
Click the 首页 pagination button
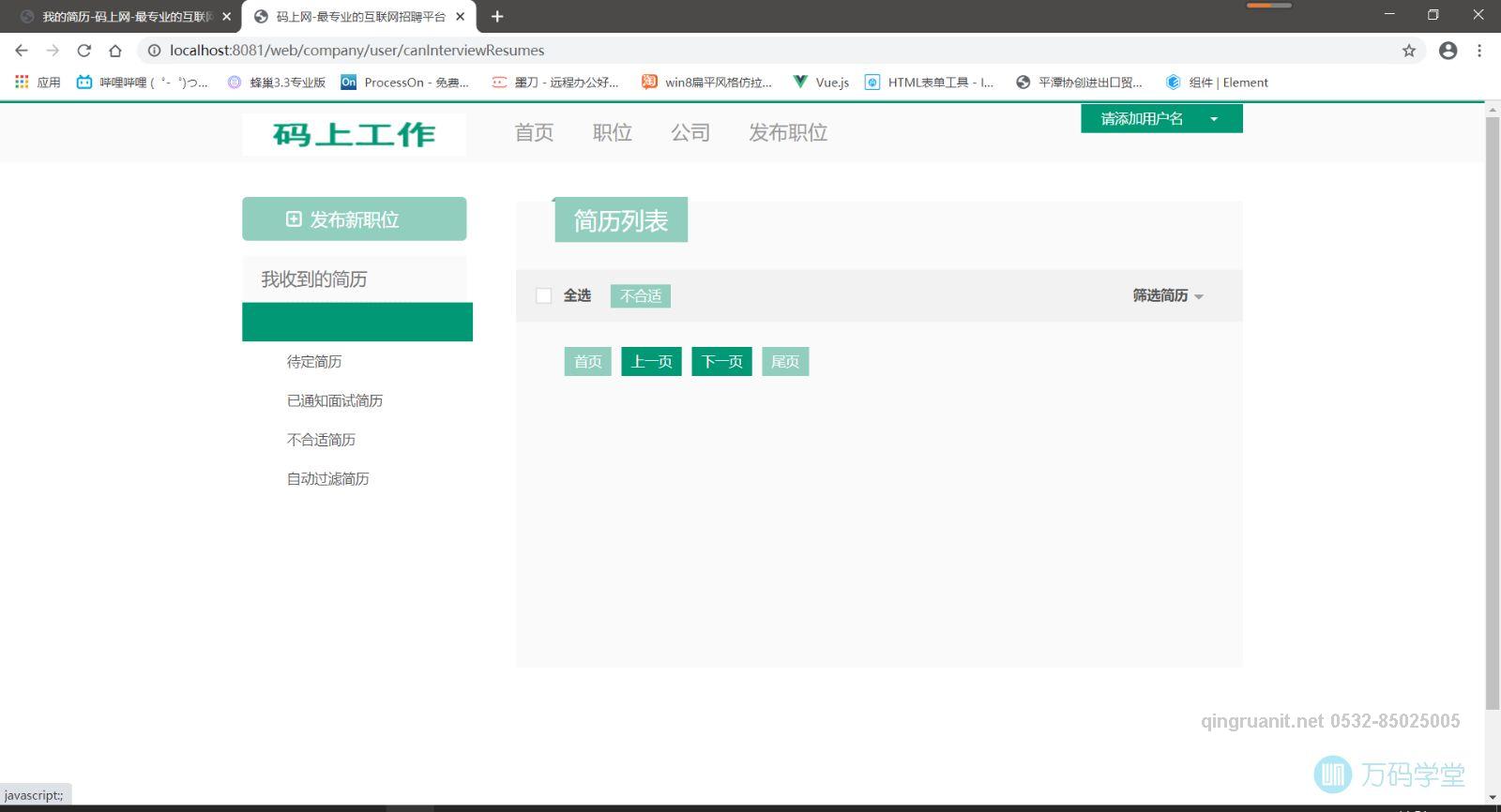[588, 362]
